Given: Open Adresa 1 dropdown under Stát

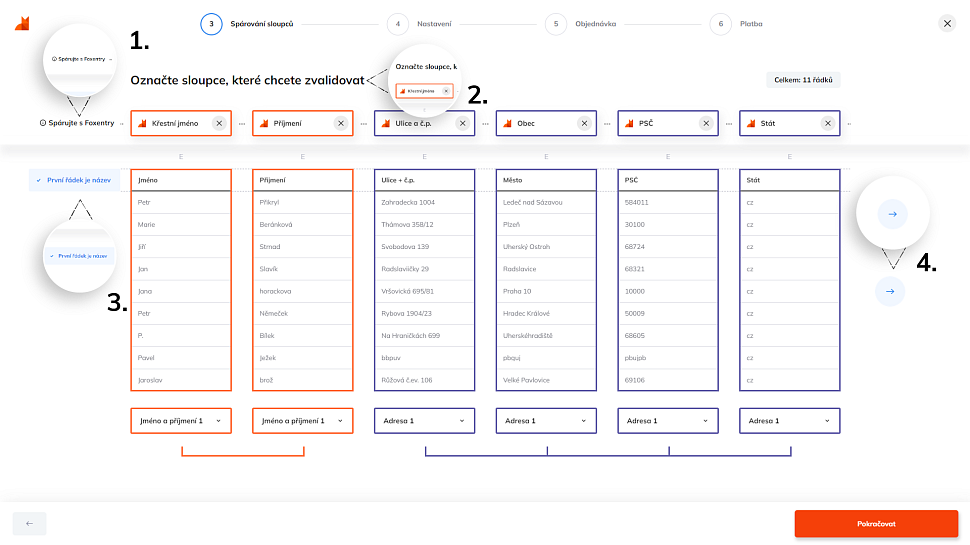Looking at the screenshot, I should pyautogui.click(x=789, y=421).
